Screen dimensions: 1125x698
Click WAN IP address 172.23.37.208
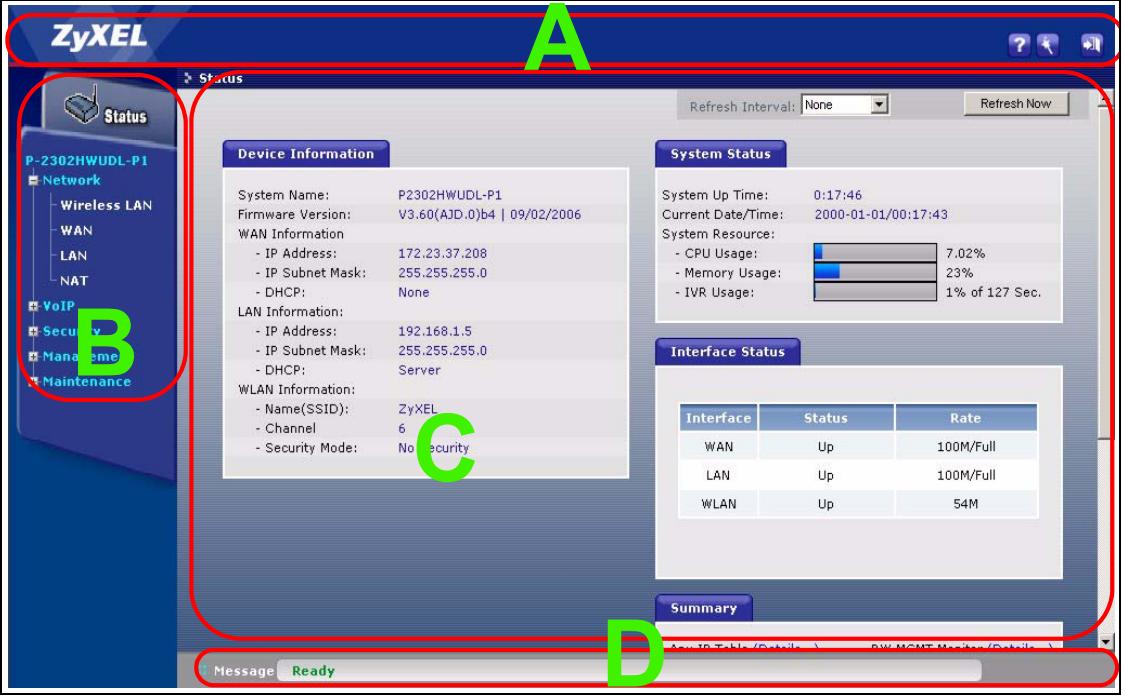(x=443, y=253)
